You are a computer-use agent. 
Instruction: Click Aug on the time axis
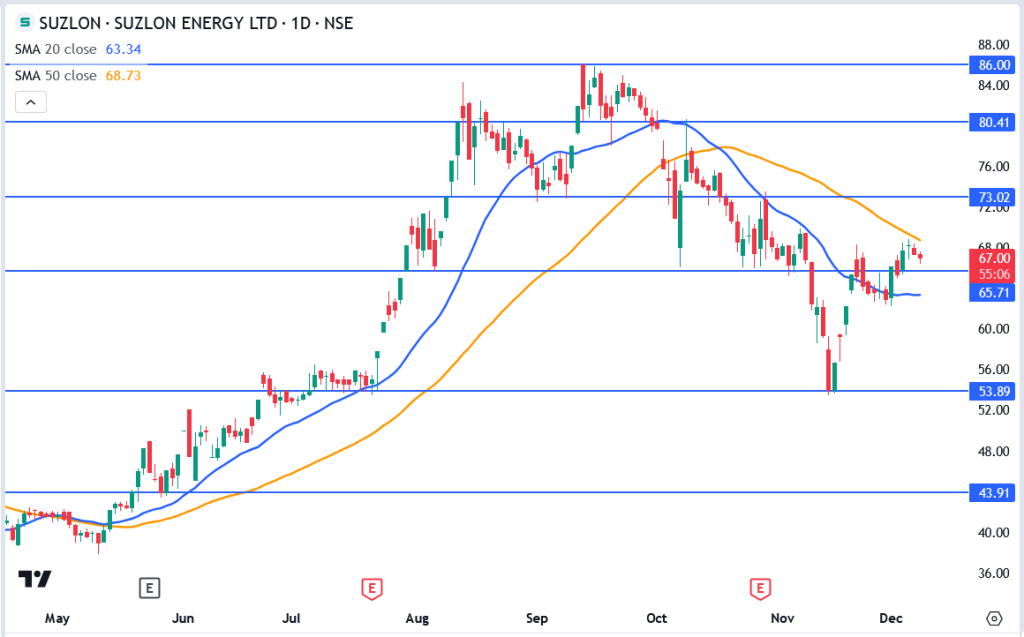coord(419,618)
